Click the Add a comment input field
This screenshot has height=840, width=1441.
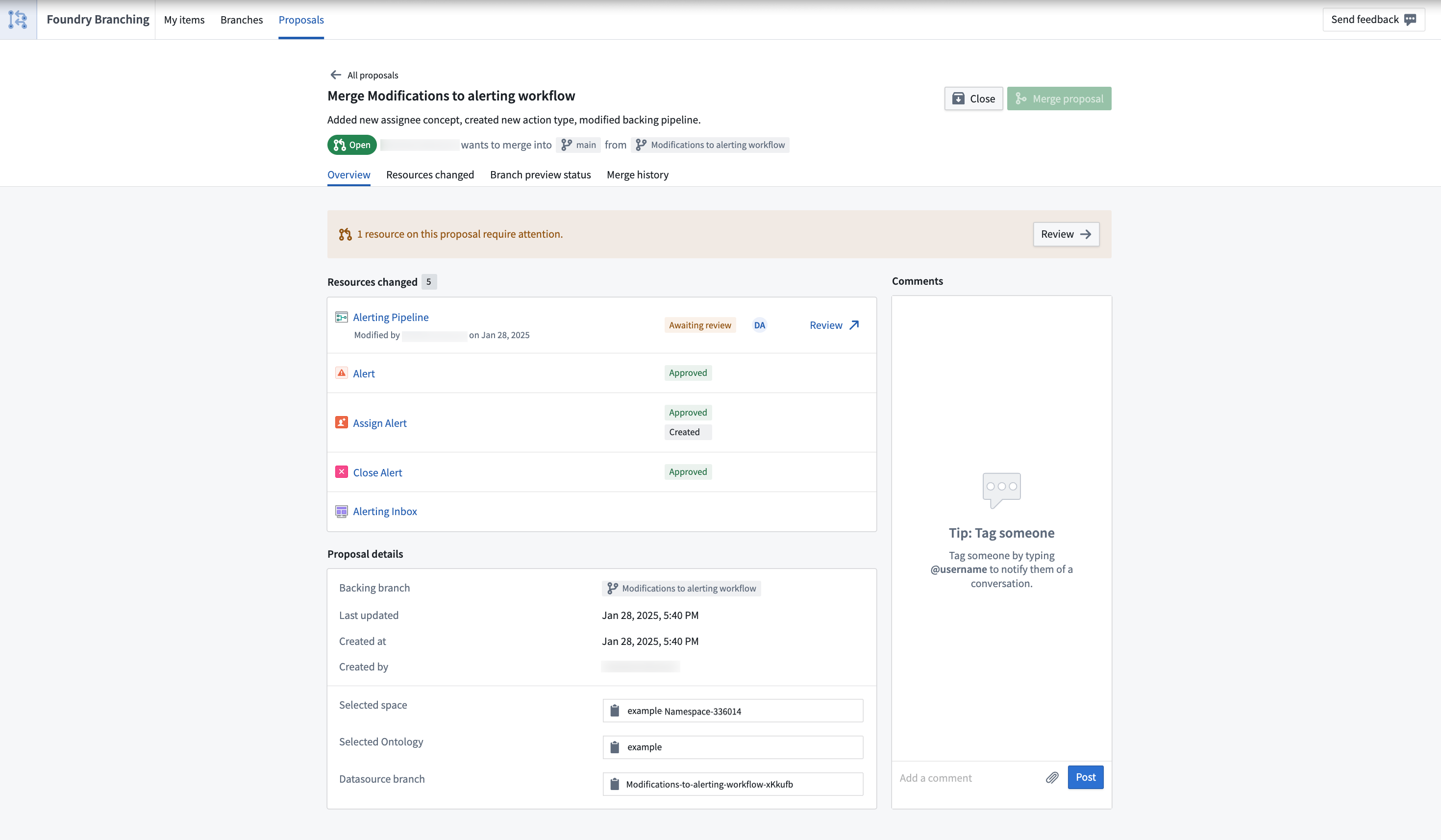tap(967, 777)
